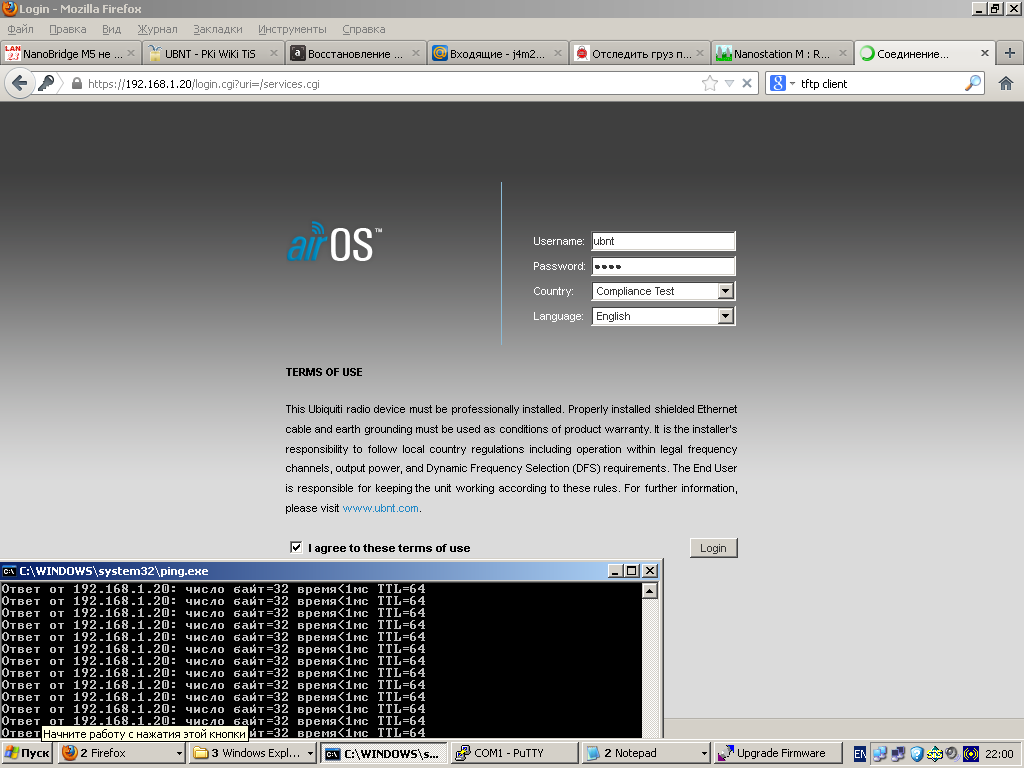Click the Username field containing ubnt

(664, 241)
